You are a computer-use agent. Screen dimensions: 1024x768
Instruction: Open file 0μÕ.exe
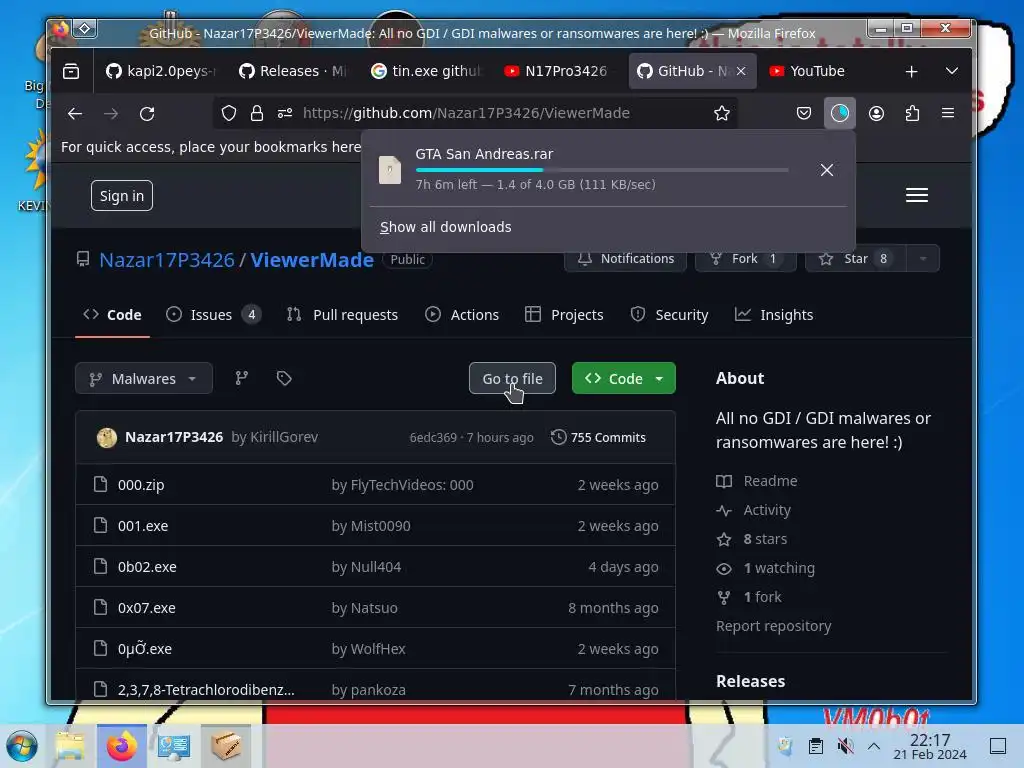click(144, 649)
